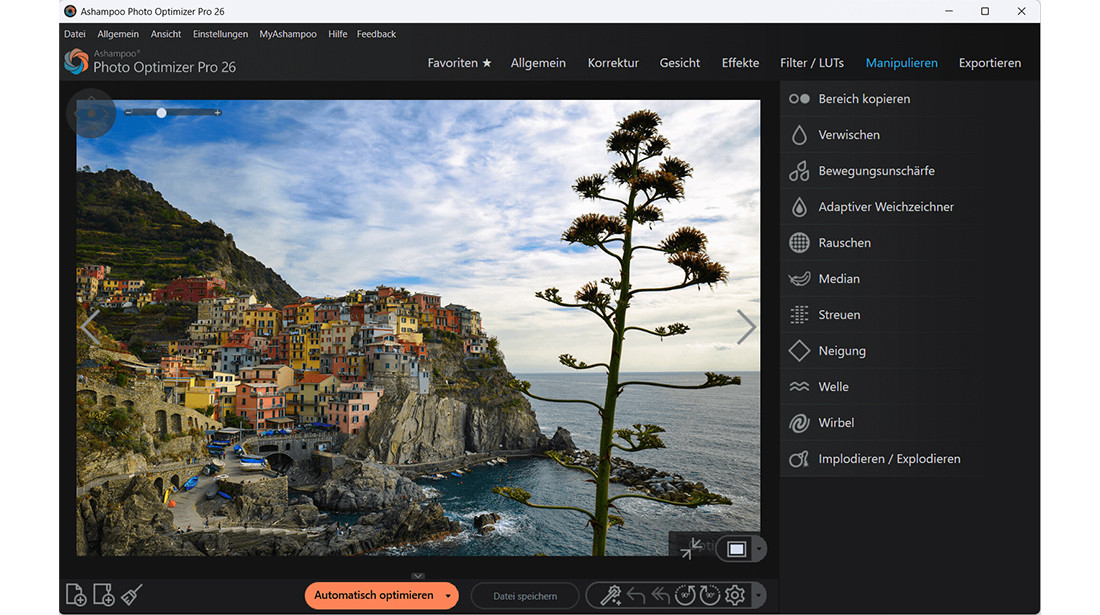Switch to Allgemein category tab

538,63
